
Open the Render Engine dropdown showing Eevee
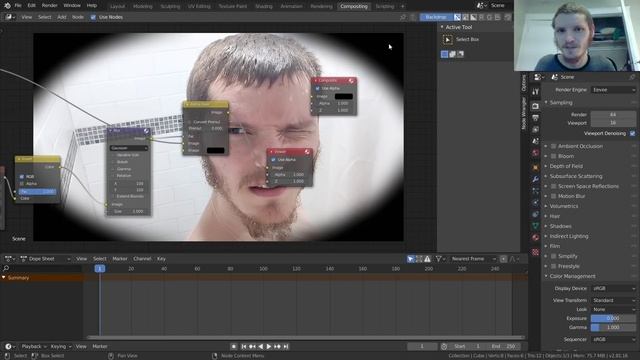click(613, 90)
